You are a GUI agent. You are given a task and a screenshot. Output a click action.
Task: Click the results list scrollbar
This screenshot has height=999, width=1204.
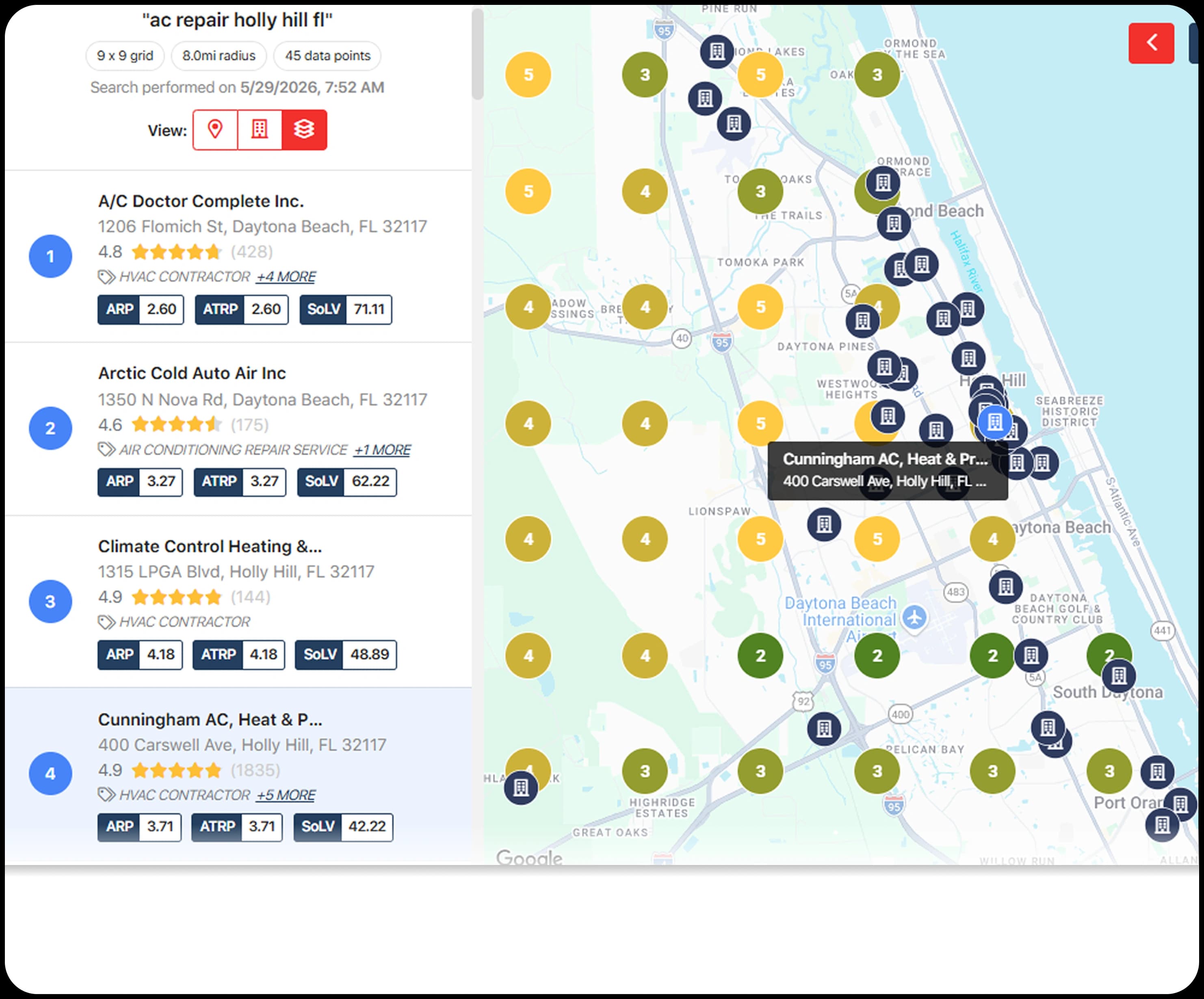(477, 54)
